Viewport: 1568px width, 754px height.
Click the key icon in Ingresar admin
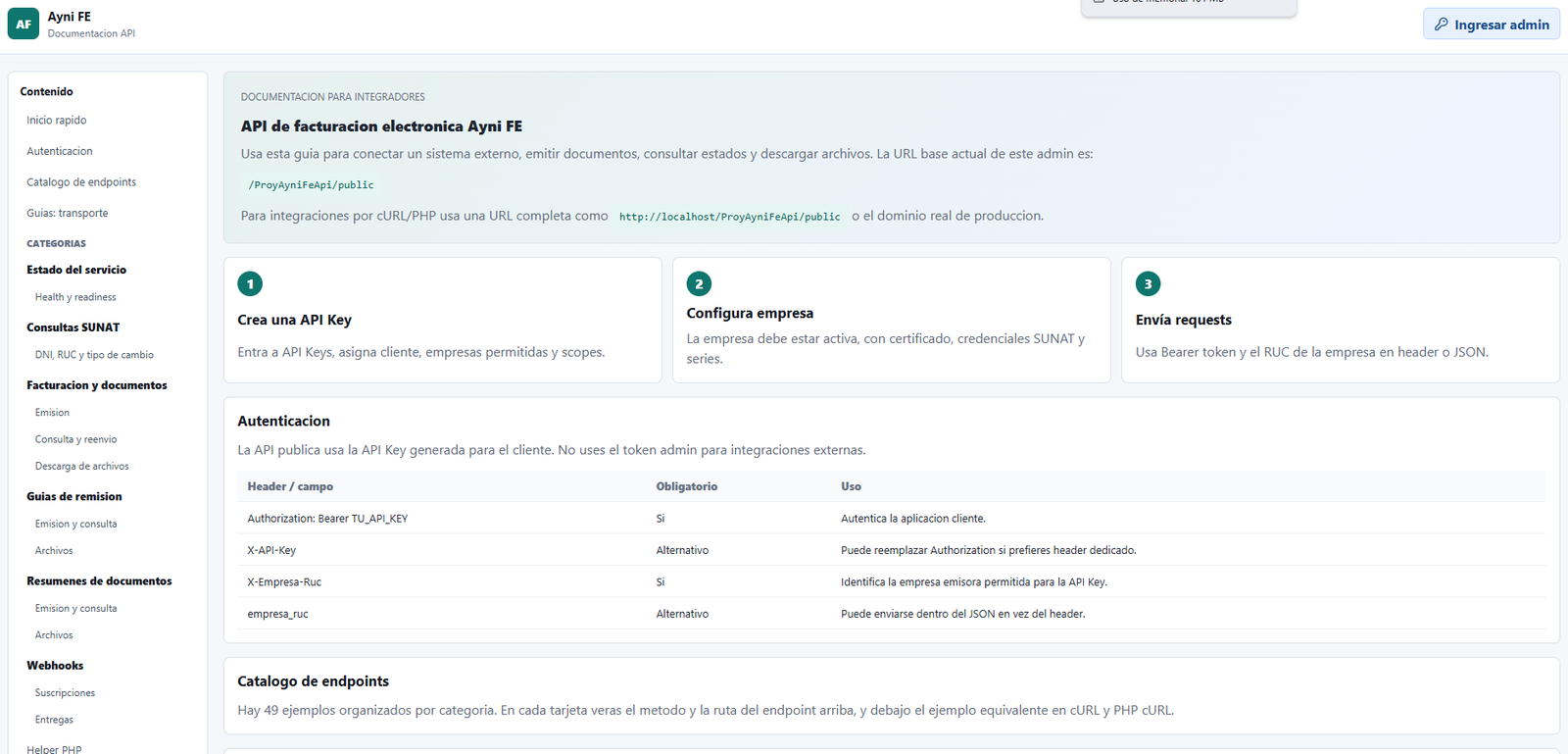coord(1441,25)
